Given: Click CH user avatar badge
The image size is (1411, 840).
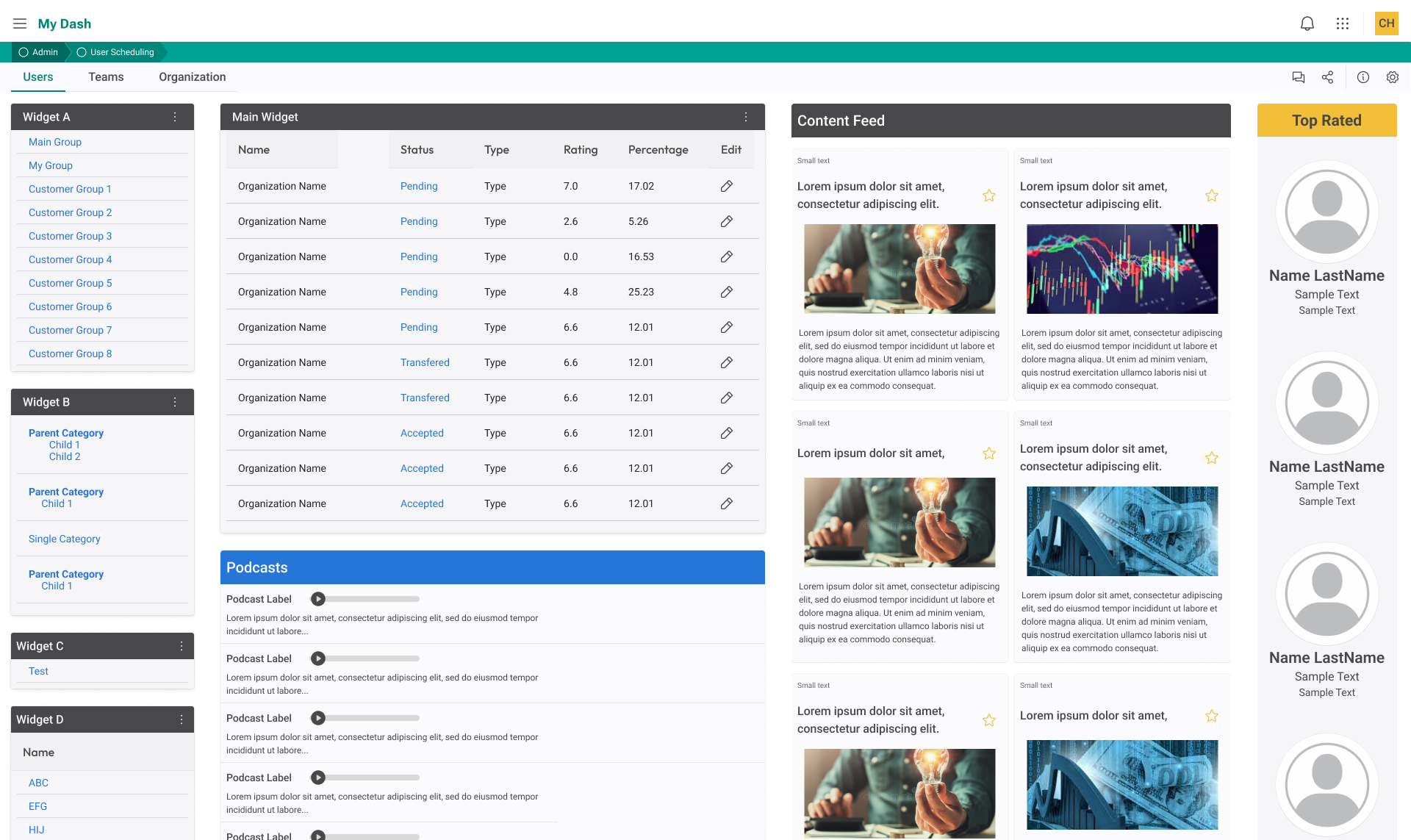Looking at the screenshot, I should pyautogui.click(x=1386, y=24).
